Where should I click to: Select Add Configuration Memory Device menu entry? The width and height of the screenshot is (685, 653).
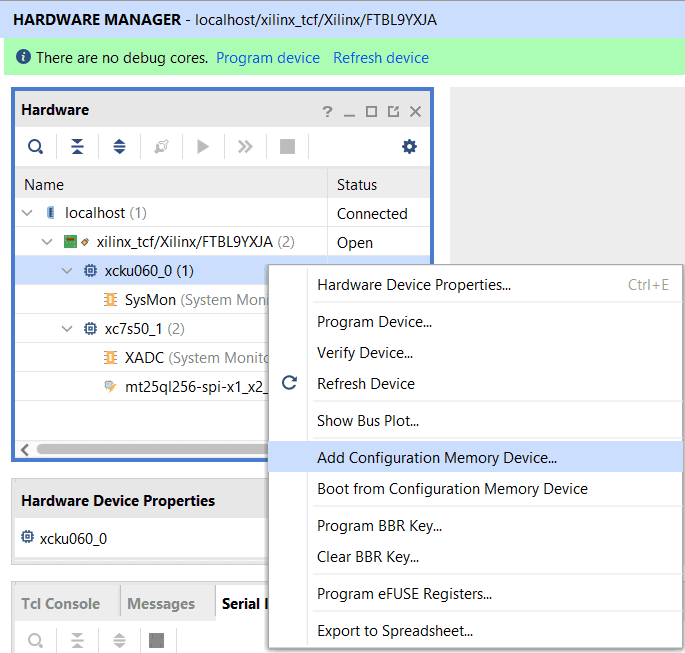[436, 458]
